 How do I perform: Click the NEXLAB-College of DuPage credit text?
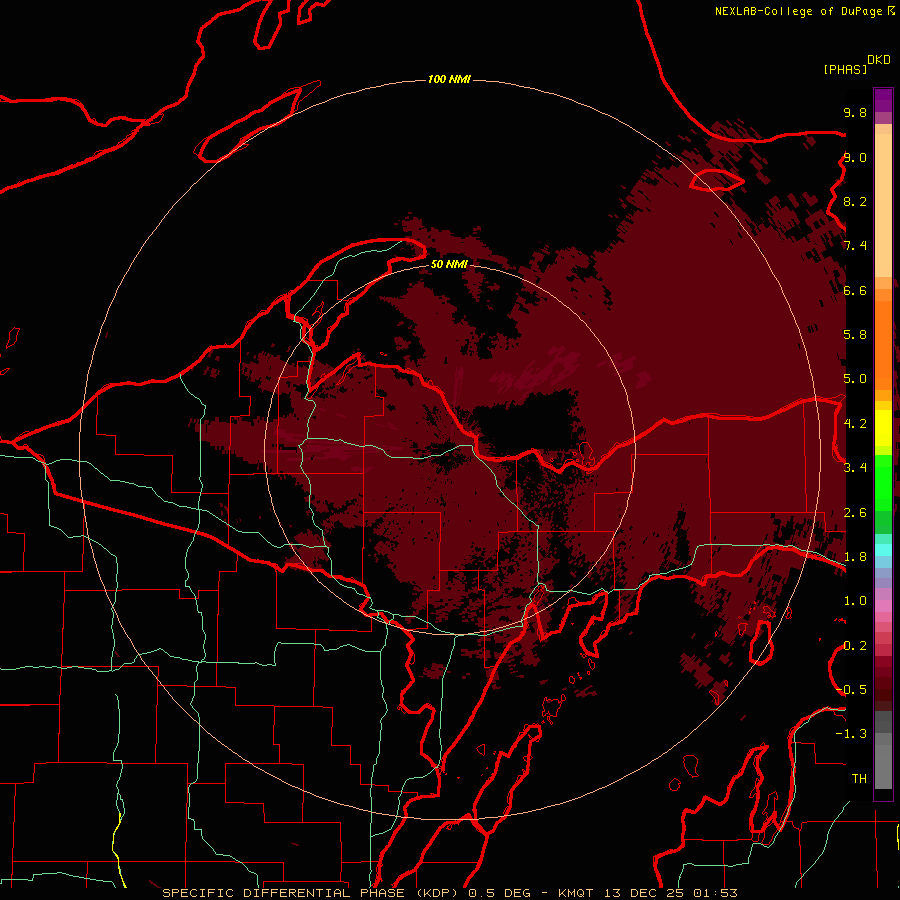[798, 11]
